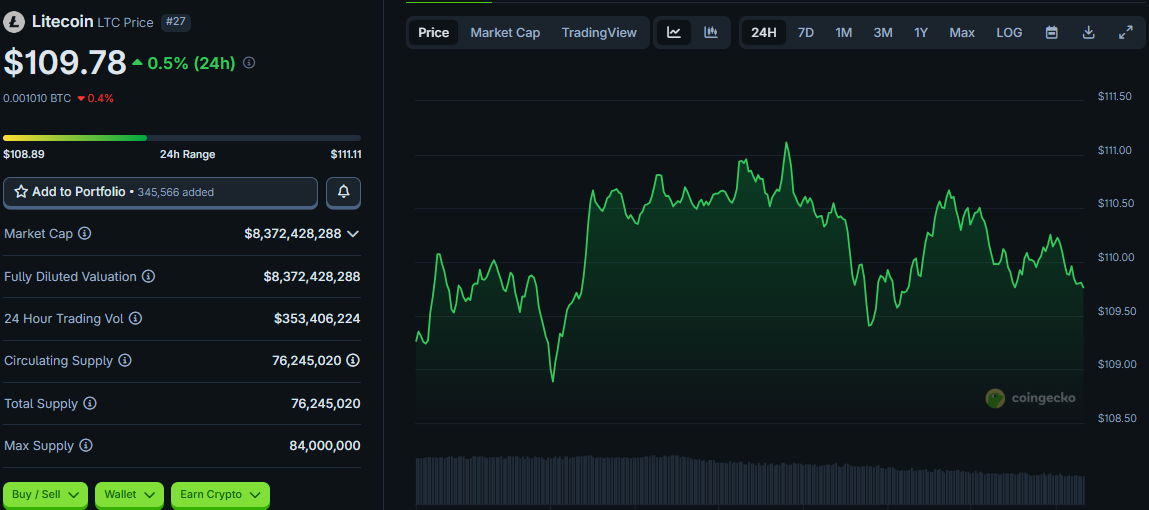Select the Max time range
Screen dimensions: 1149x510
pos(962,32)
